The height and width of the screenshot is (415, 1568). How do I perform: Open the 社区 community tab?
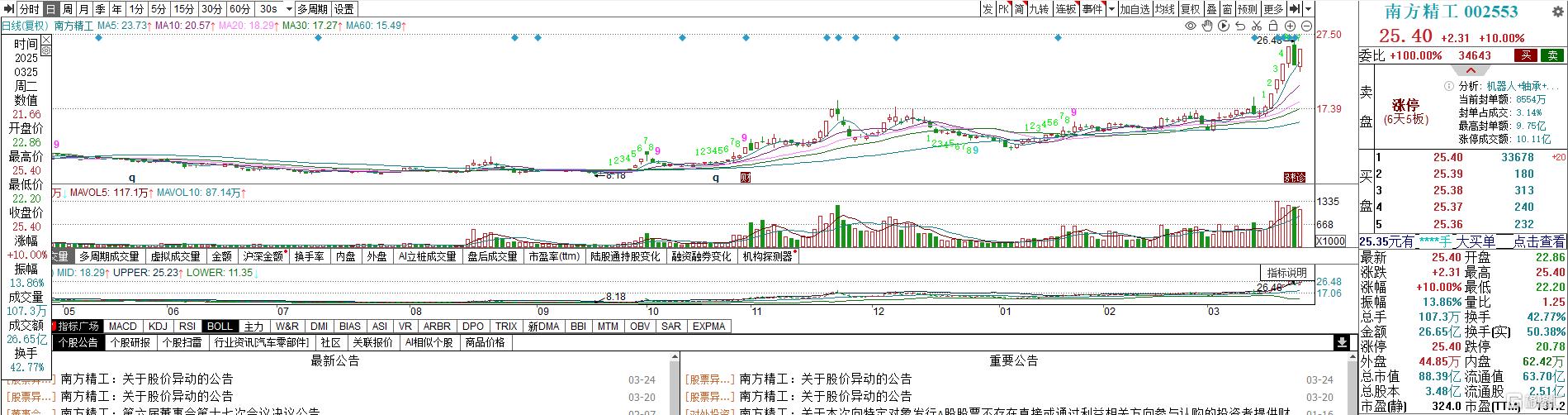[331, 342]
